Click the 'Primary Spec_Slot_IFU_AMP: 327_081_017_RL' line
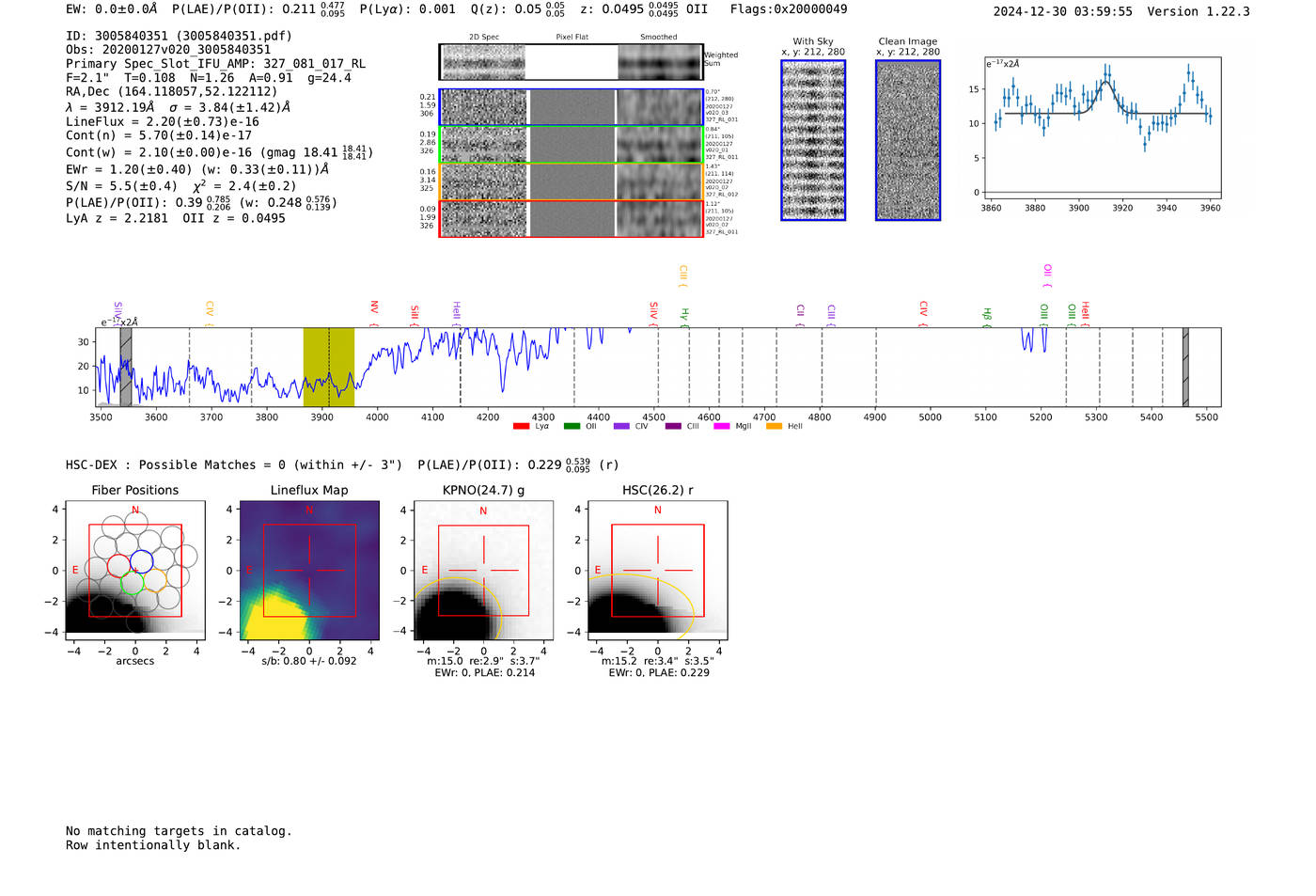Viewport: 1316px width, 896px height. (x=215, y=64)
